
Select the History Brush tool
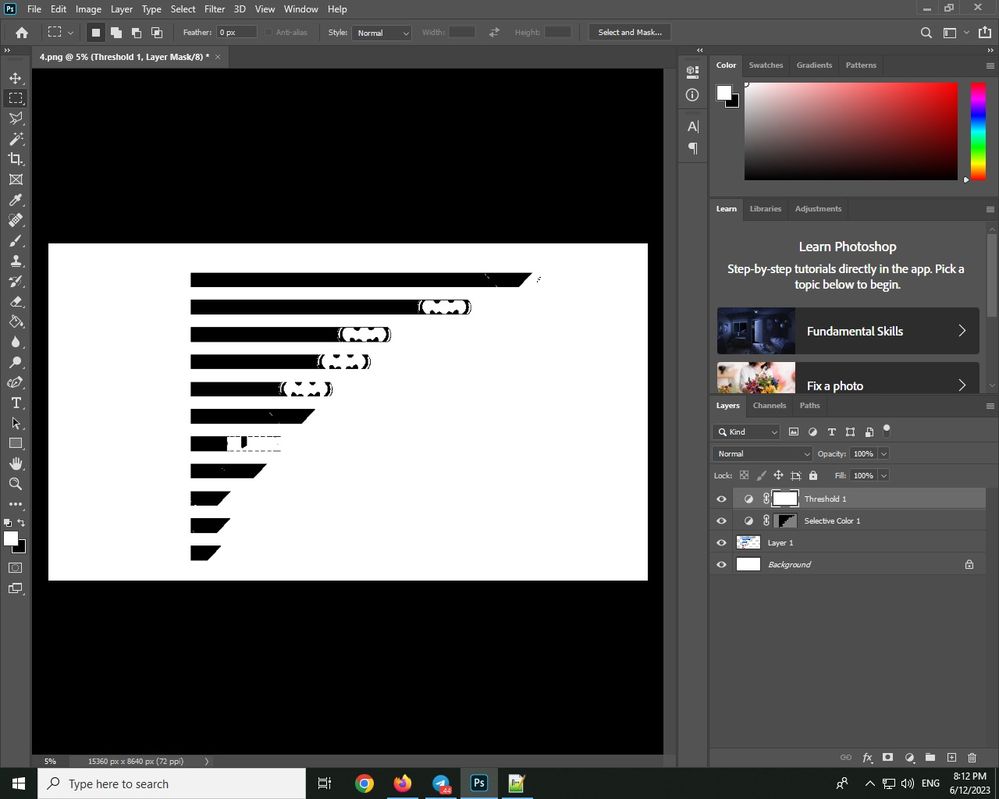pos(15,281)
